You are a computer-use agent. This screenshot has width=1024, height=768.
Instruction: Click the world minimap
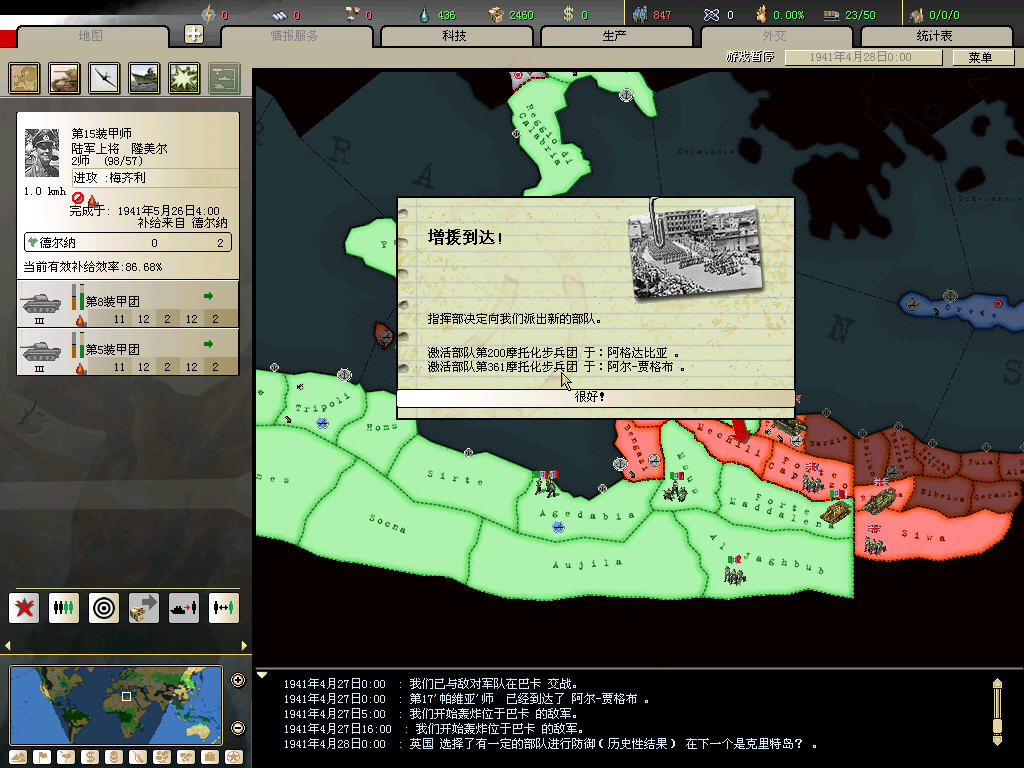point(116,705)
